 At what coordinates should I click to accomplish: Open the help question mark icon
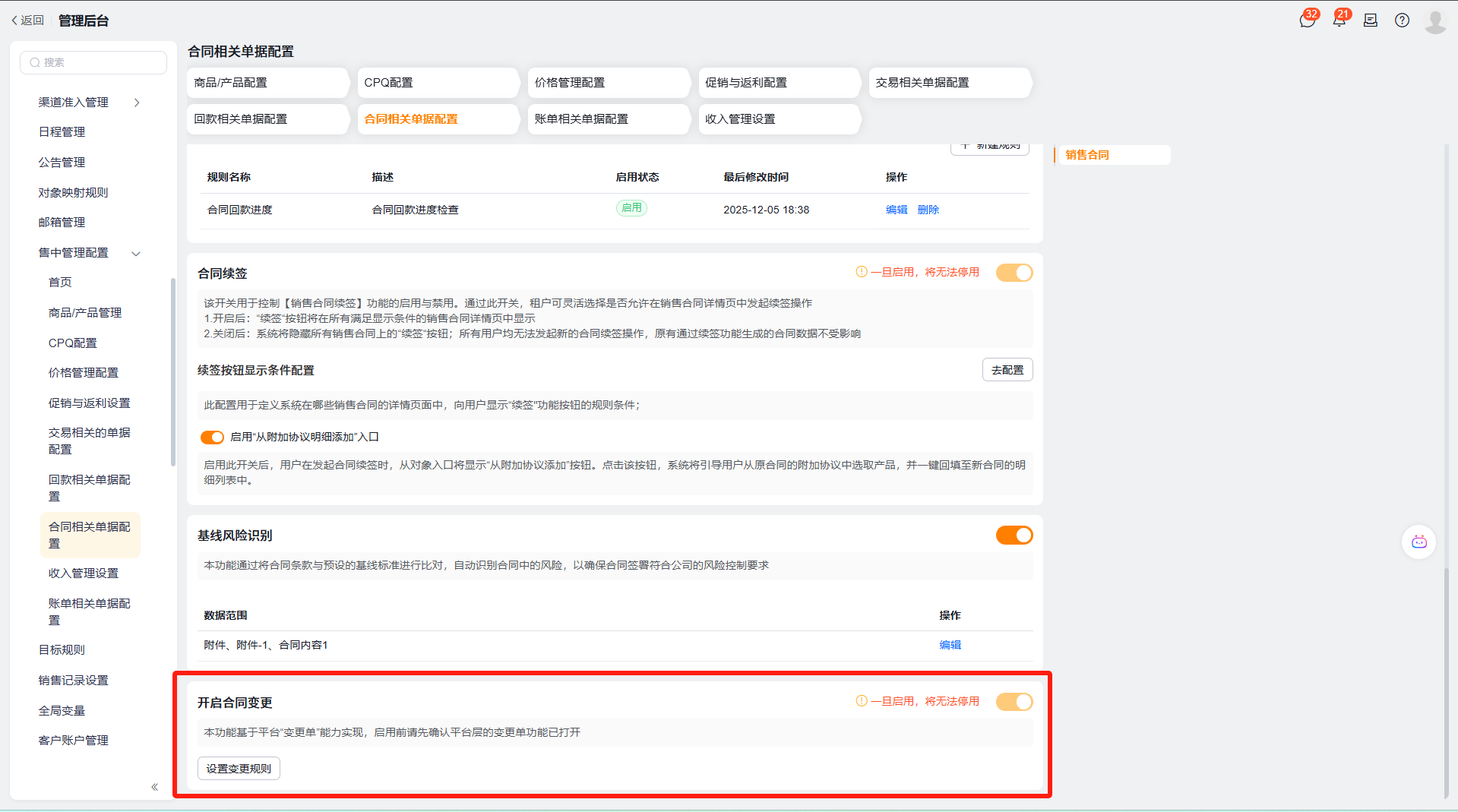1402,21
